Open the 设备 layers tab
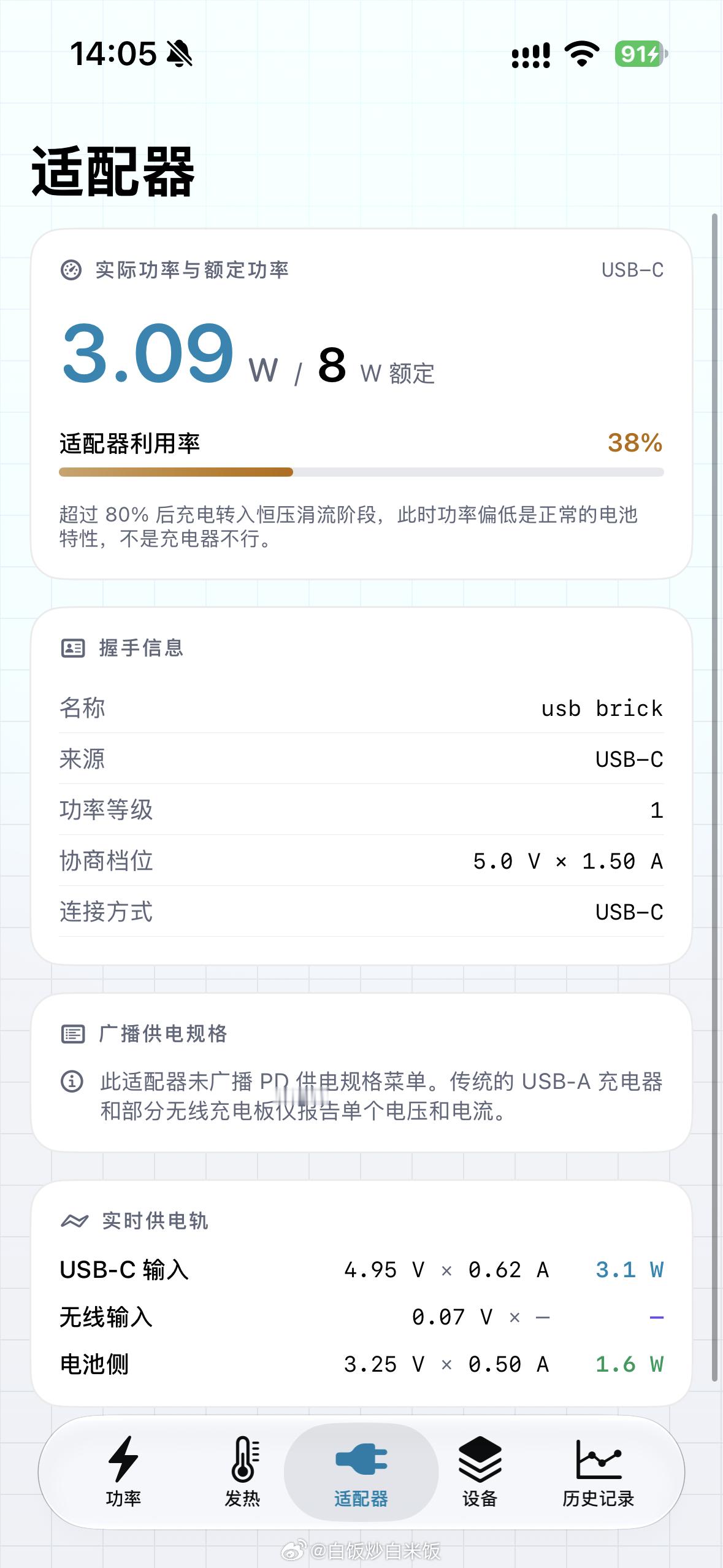This screenshot has width=723, height=1568. click(x=480, y=1471)
